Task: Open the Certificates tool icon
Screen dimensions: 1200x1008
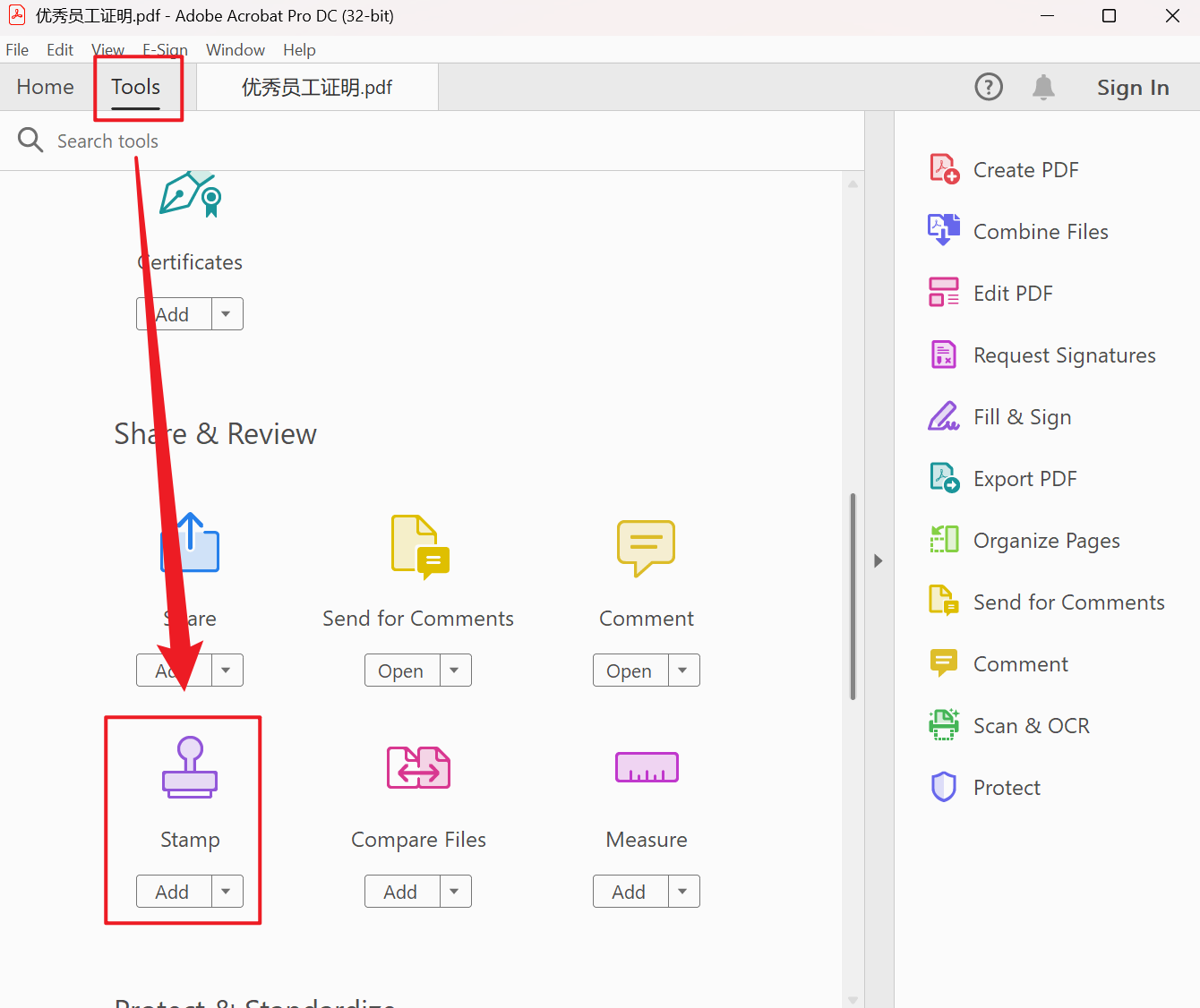Action: (190, 194)
